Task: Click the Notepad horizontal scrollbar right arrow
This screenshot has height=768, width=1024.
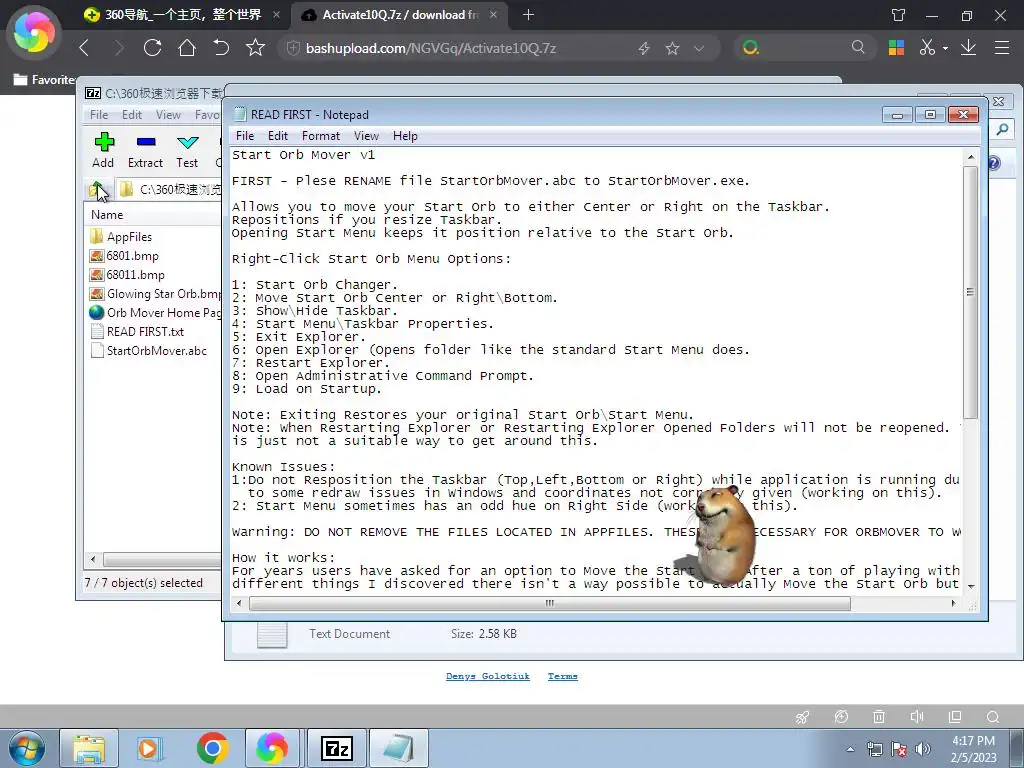Action: pyautogui.click(x=953, y=603)
